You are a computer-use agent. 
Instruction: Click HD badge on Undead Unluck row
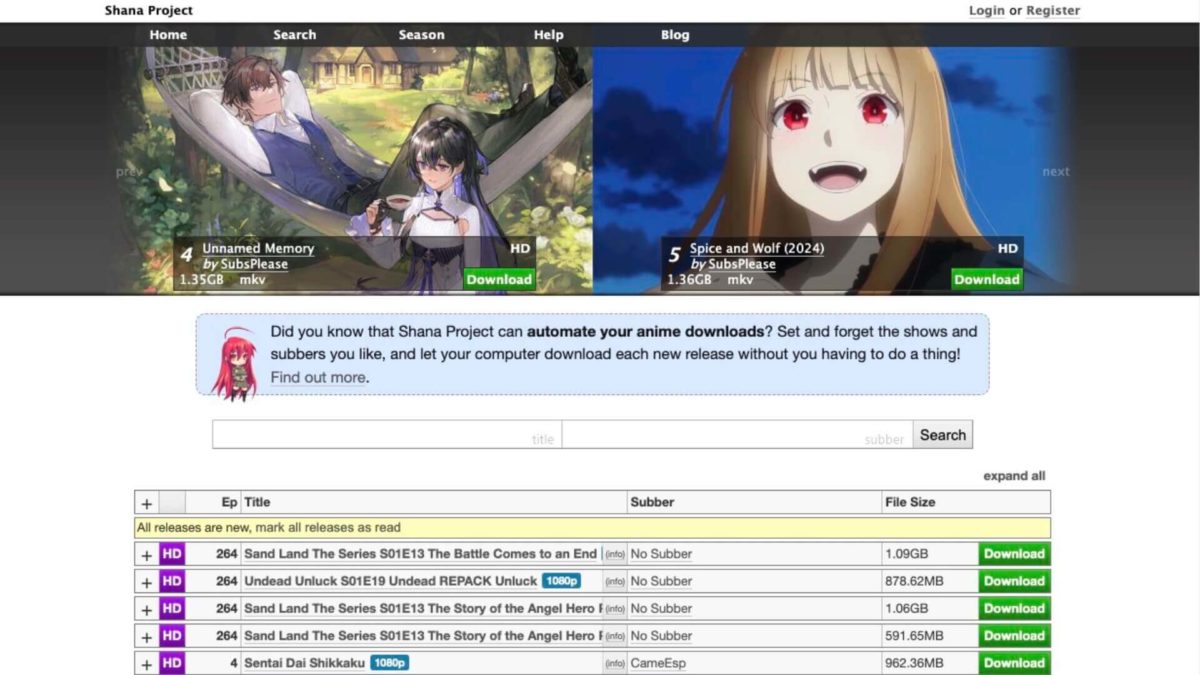172,581
